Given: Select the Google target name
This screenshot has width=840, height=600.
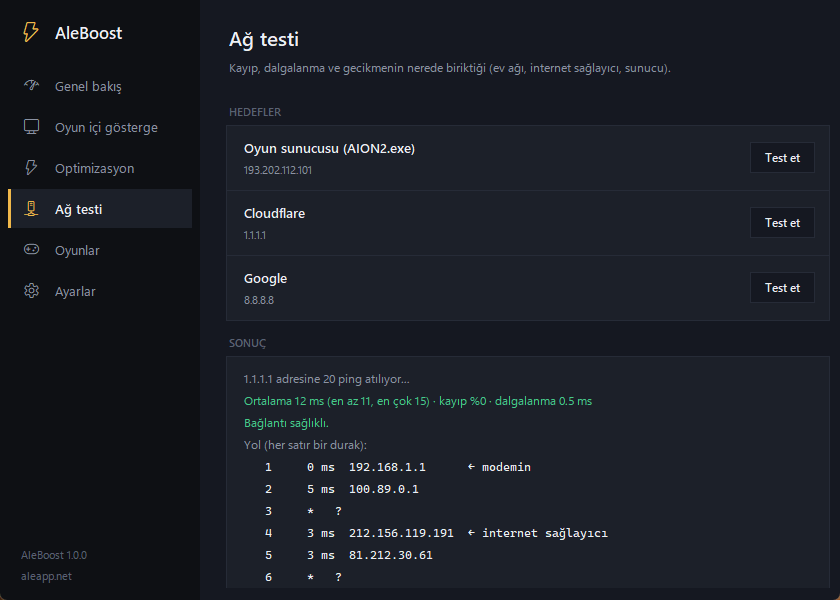Looking at the screenshot, I should click(265, 279).
